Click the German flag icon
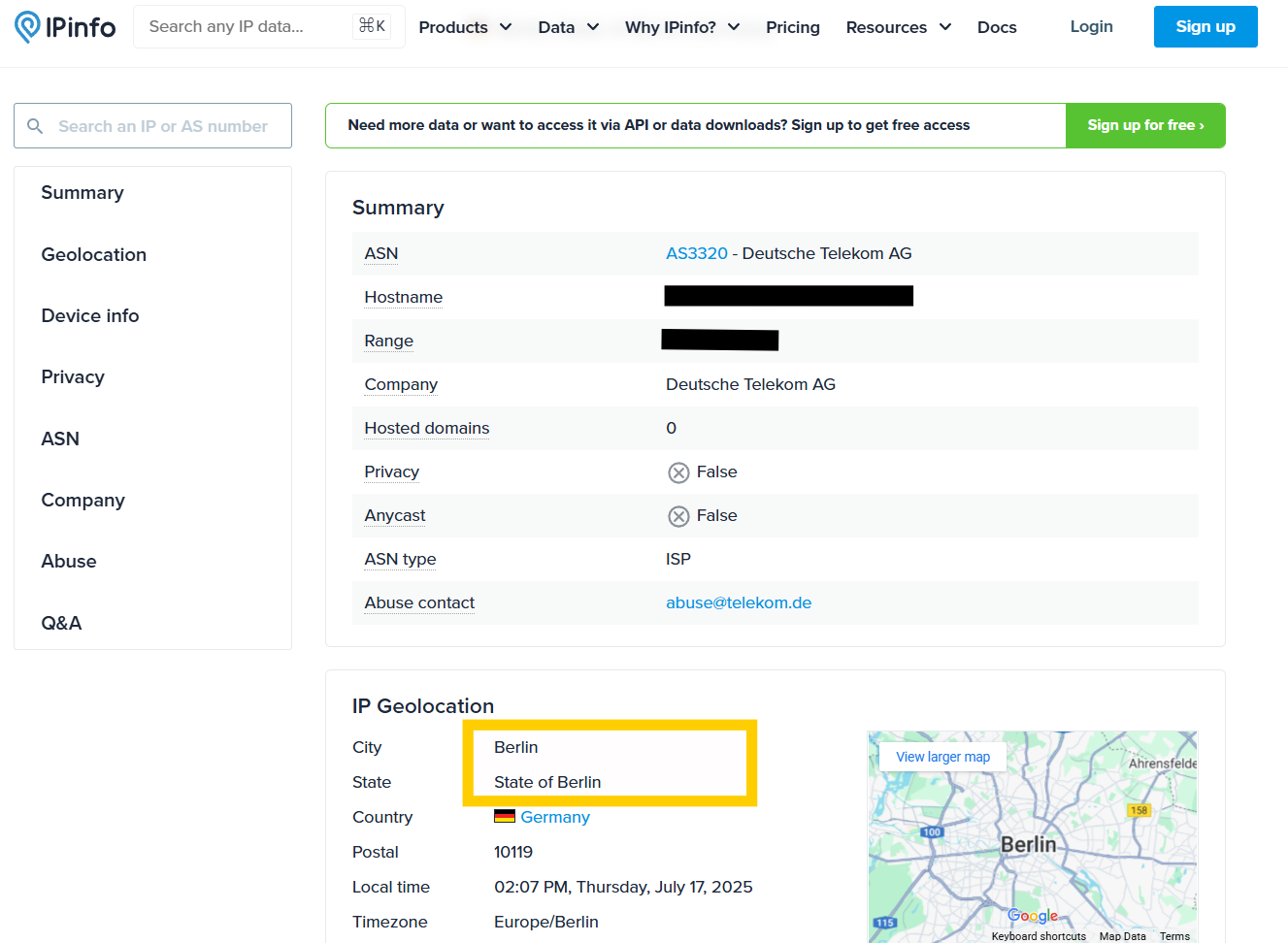Viewport: 1288px width, 943px height. coord(504,817)
